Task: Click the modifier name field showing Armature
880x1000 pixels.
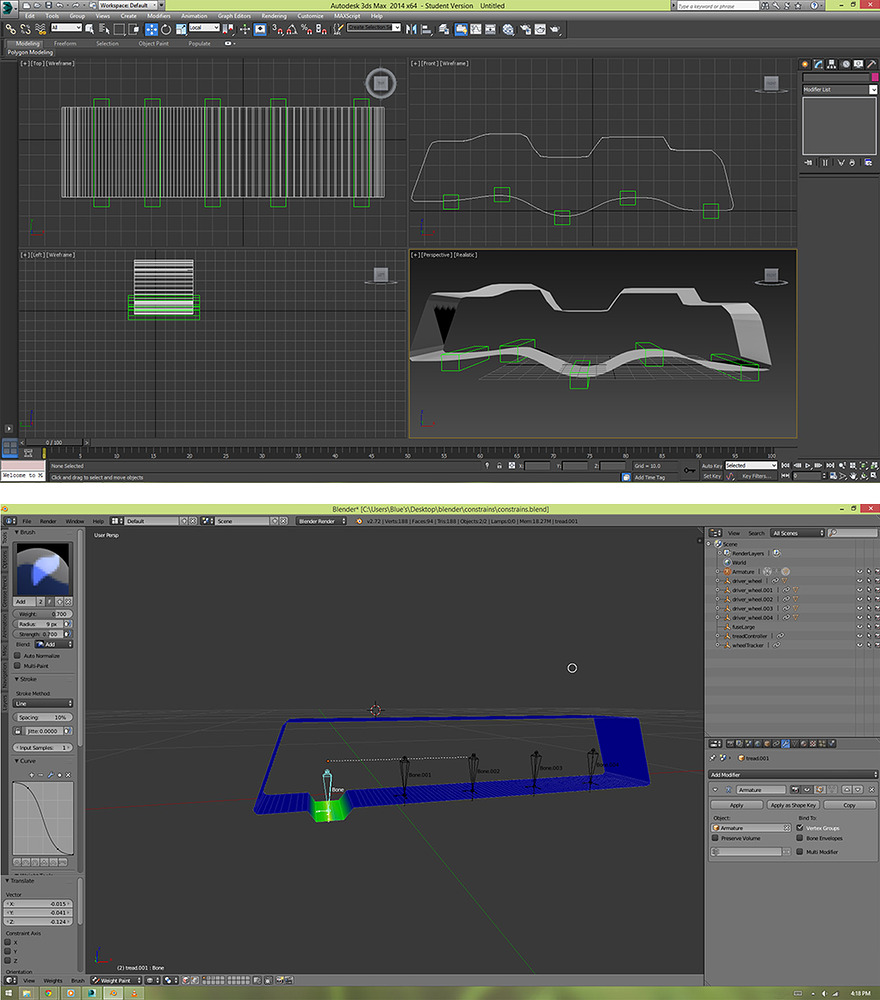Action: tap(761, 790)
